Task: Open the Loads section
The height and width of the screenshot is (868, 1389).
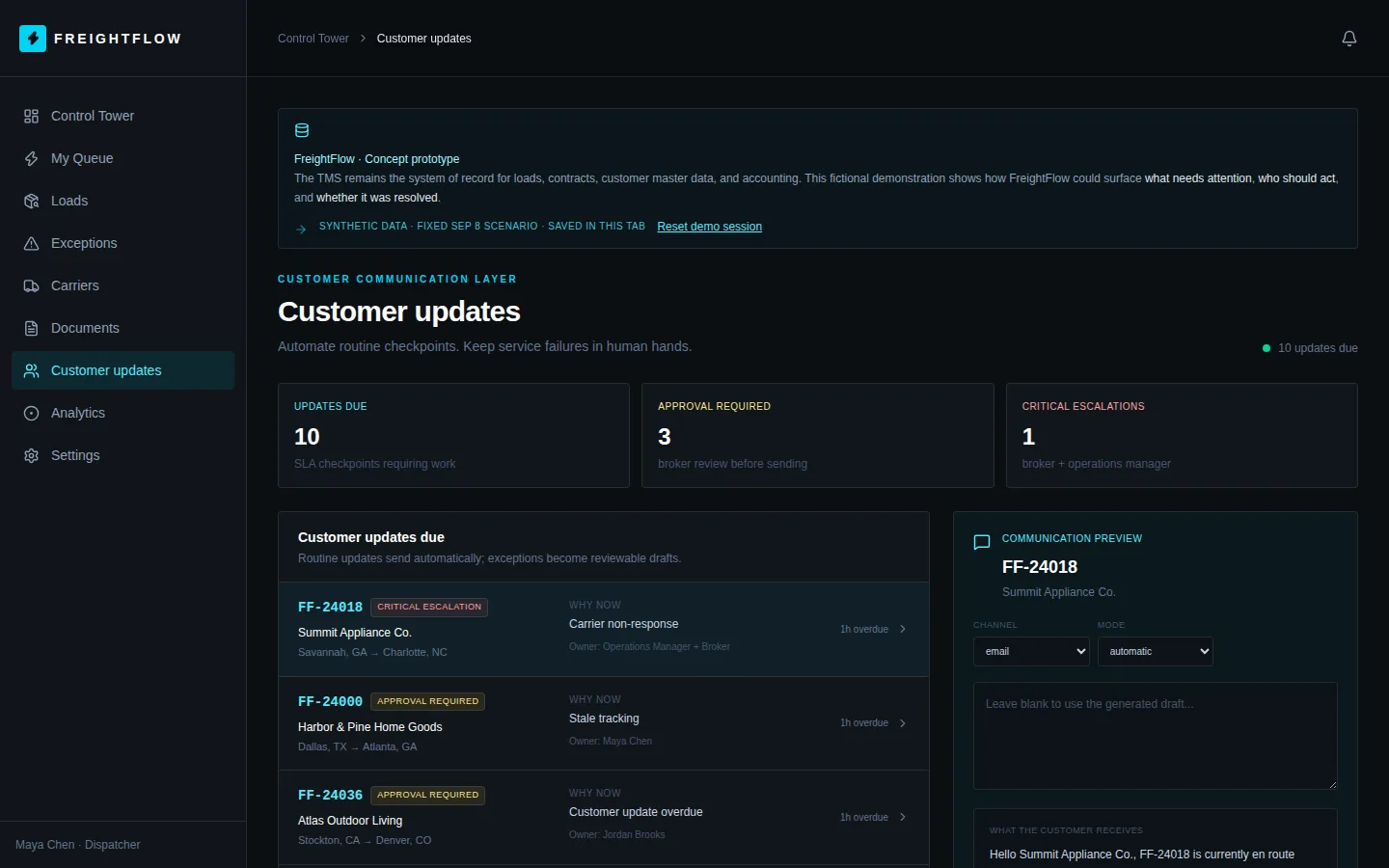Action: pyautogui.click(x=123, y=201)
